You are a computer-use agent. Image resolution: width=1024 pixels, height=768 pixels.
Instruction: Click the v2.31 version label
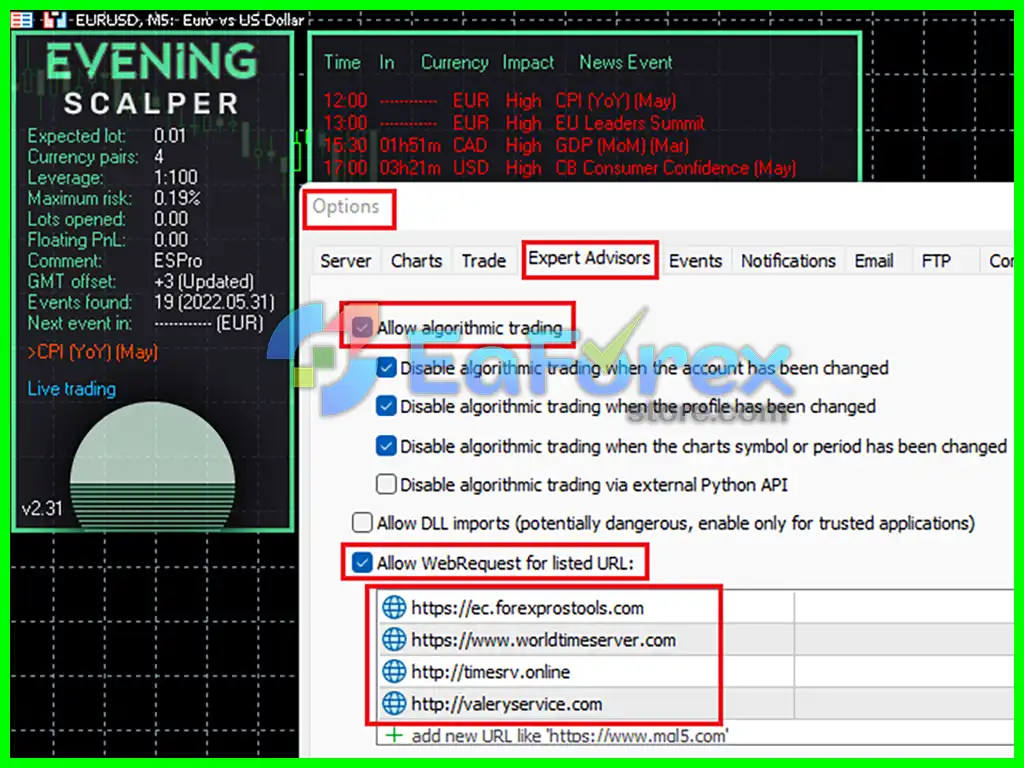tap(42, 508)
